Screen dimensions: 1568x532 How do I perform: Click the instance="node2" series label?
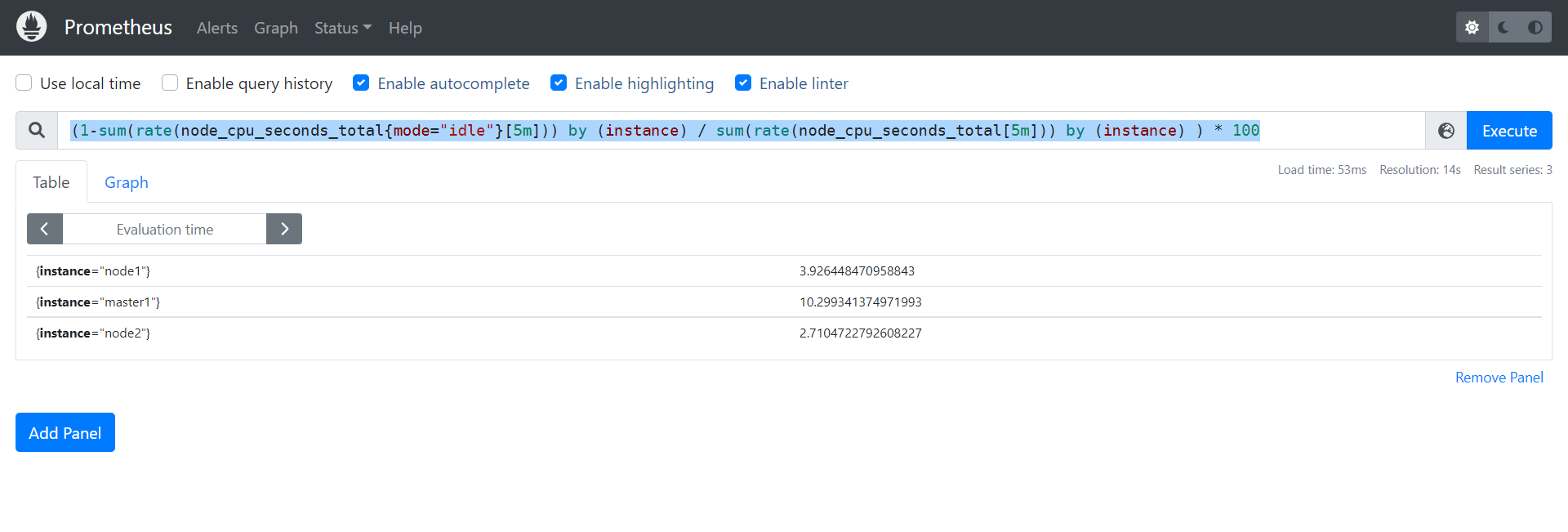(x=93, y=333)
